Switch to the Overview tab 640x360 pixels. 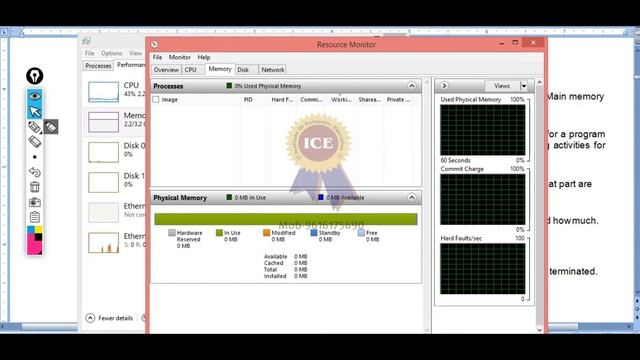point(166,70)
